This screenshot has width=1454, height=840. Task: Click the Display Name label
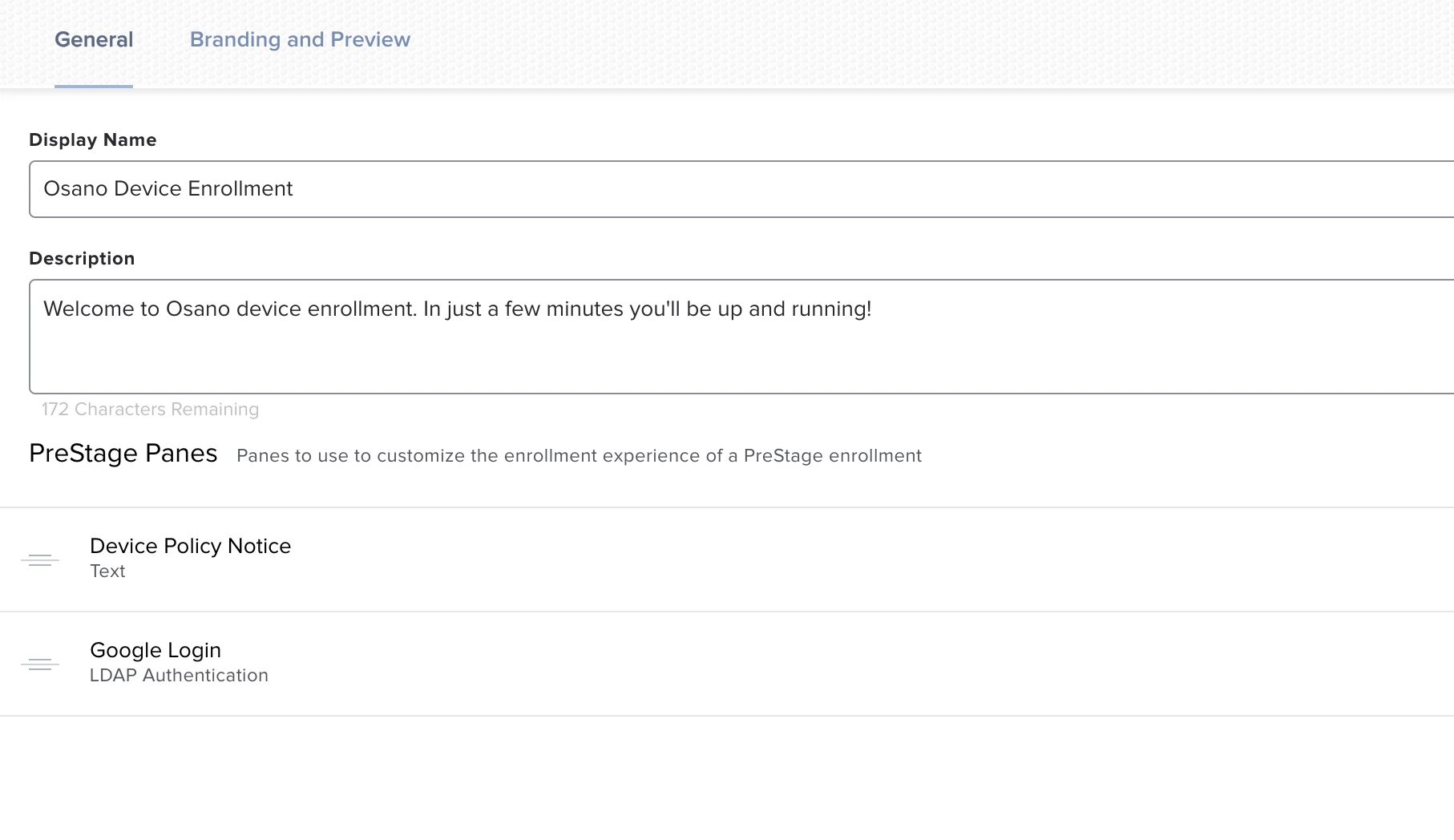[x=93, y=140]
